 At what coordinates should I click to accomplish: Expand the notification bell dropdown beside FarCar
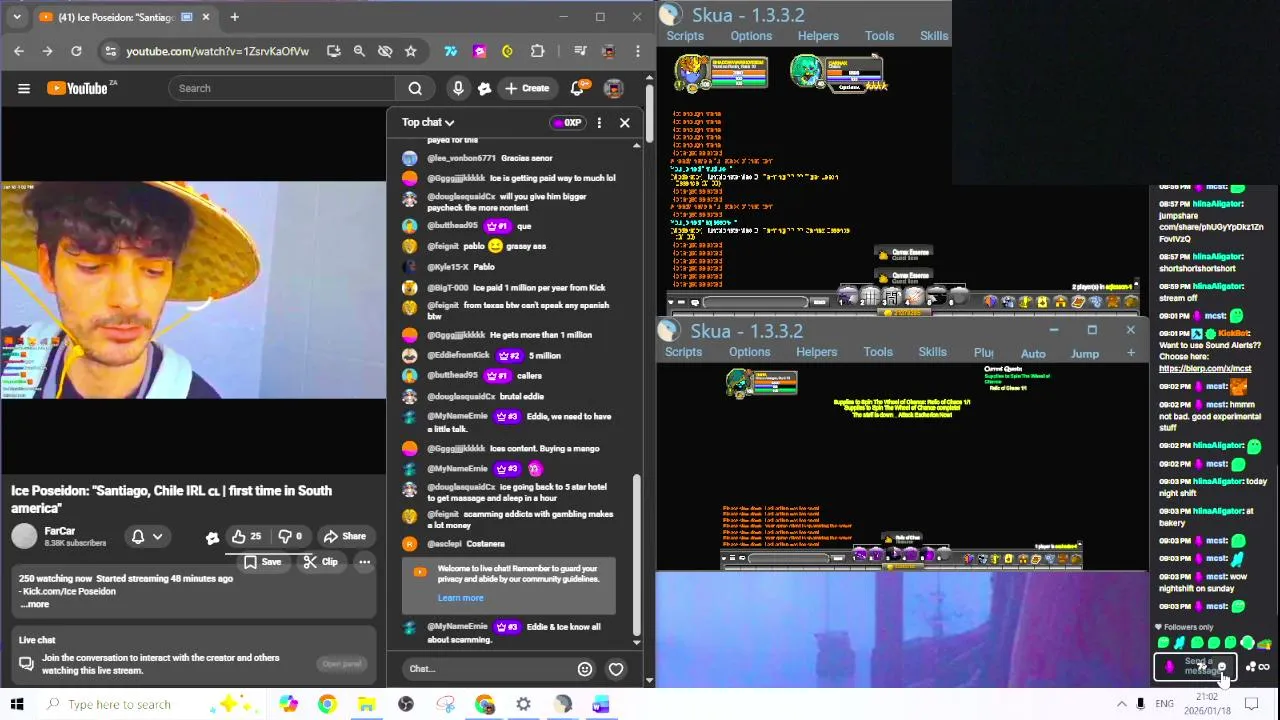[146, 536]
